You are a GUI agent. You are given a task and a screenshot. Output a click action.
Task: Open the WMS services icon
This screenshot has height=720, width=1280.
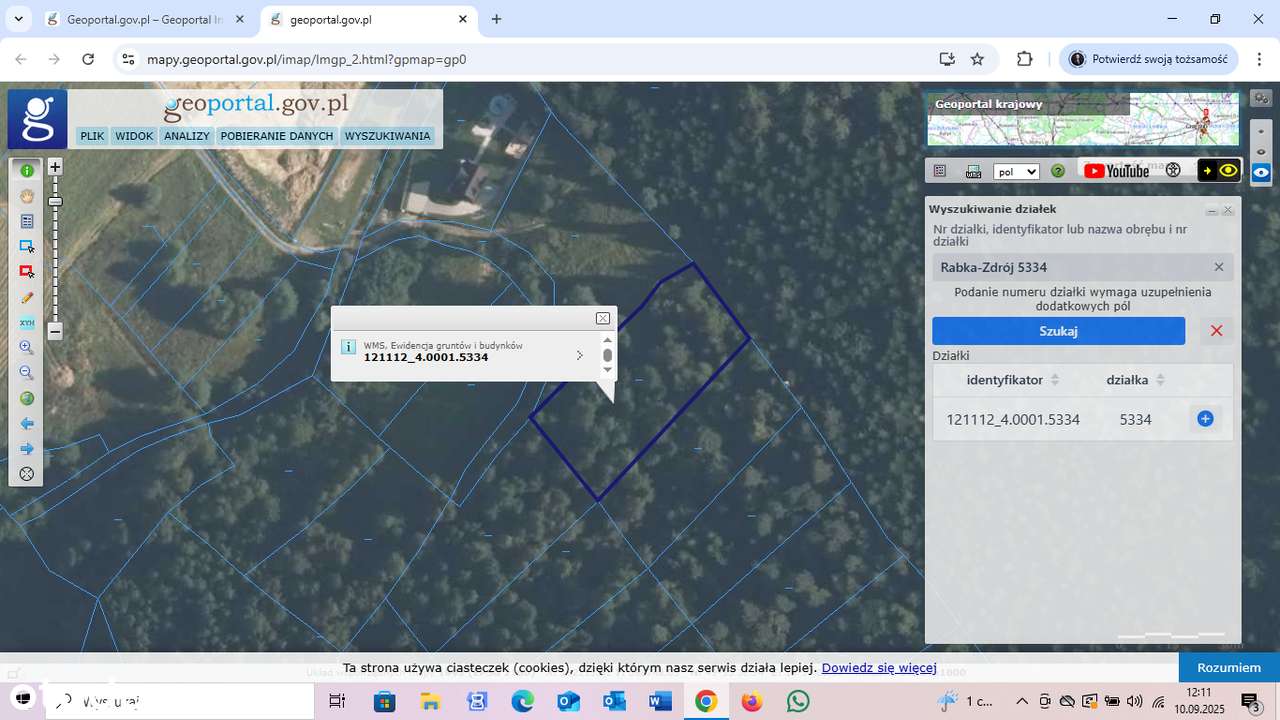[x=973, y=171]
